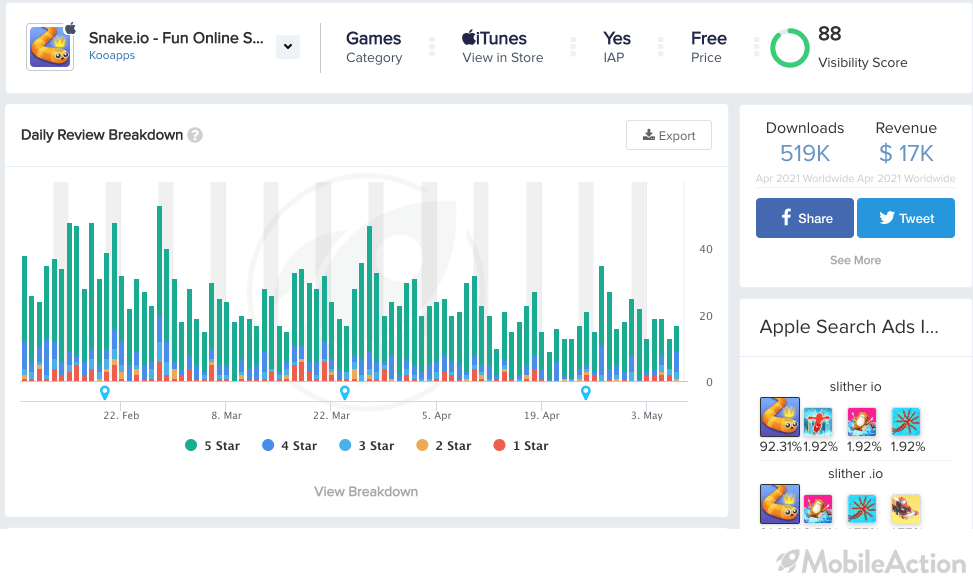This screenshot has width=973, height=577.
Task: Export the daily review chart
Action: (669, 135)
